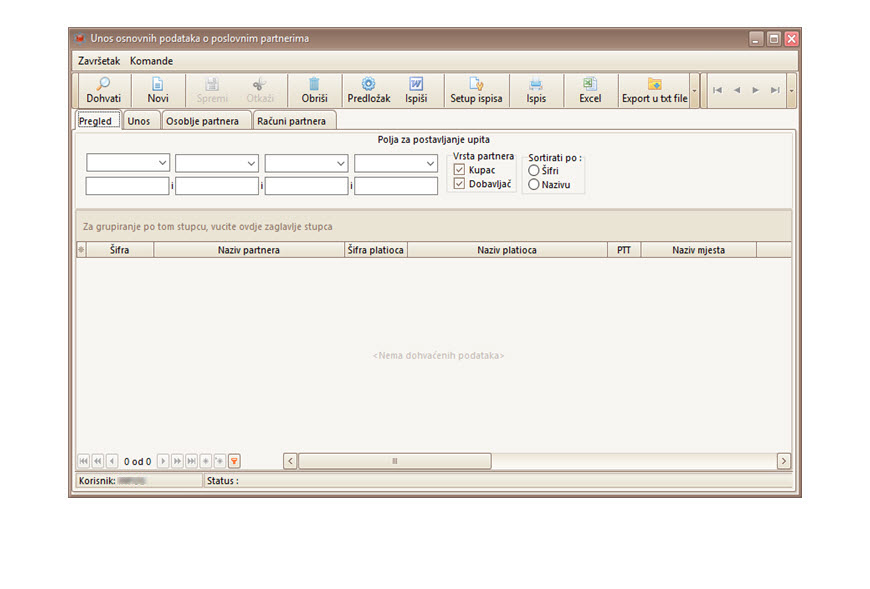The width and height of the screenshot is (870, 589).
Task: Go to next record in toolbar navigator
Action: [756, 90]
